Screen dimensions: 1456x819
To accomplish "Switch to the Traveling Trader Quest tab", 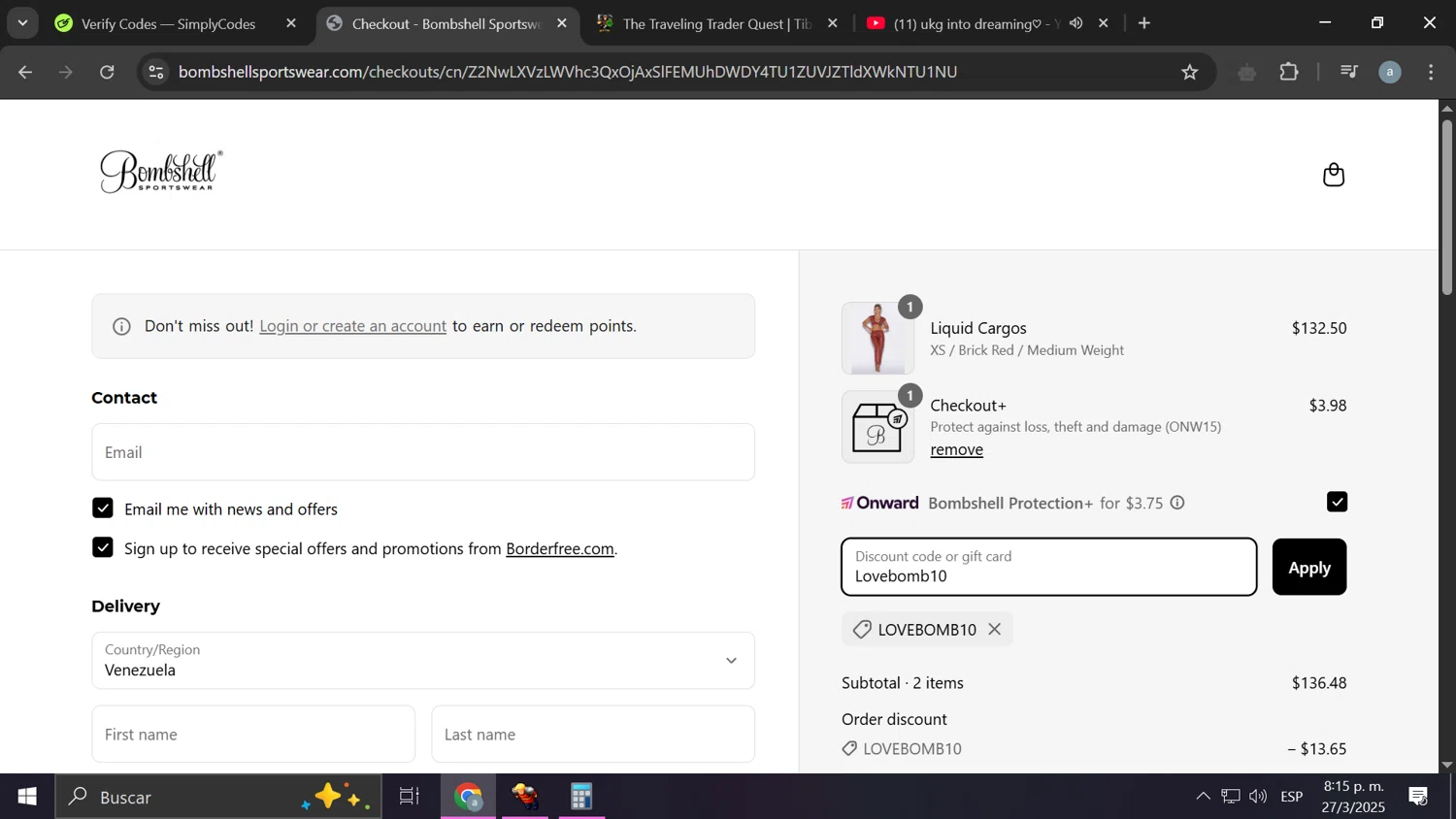I will point(716,23).
